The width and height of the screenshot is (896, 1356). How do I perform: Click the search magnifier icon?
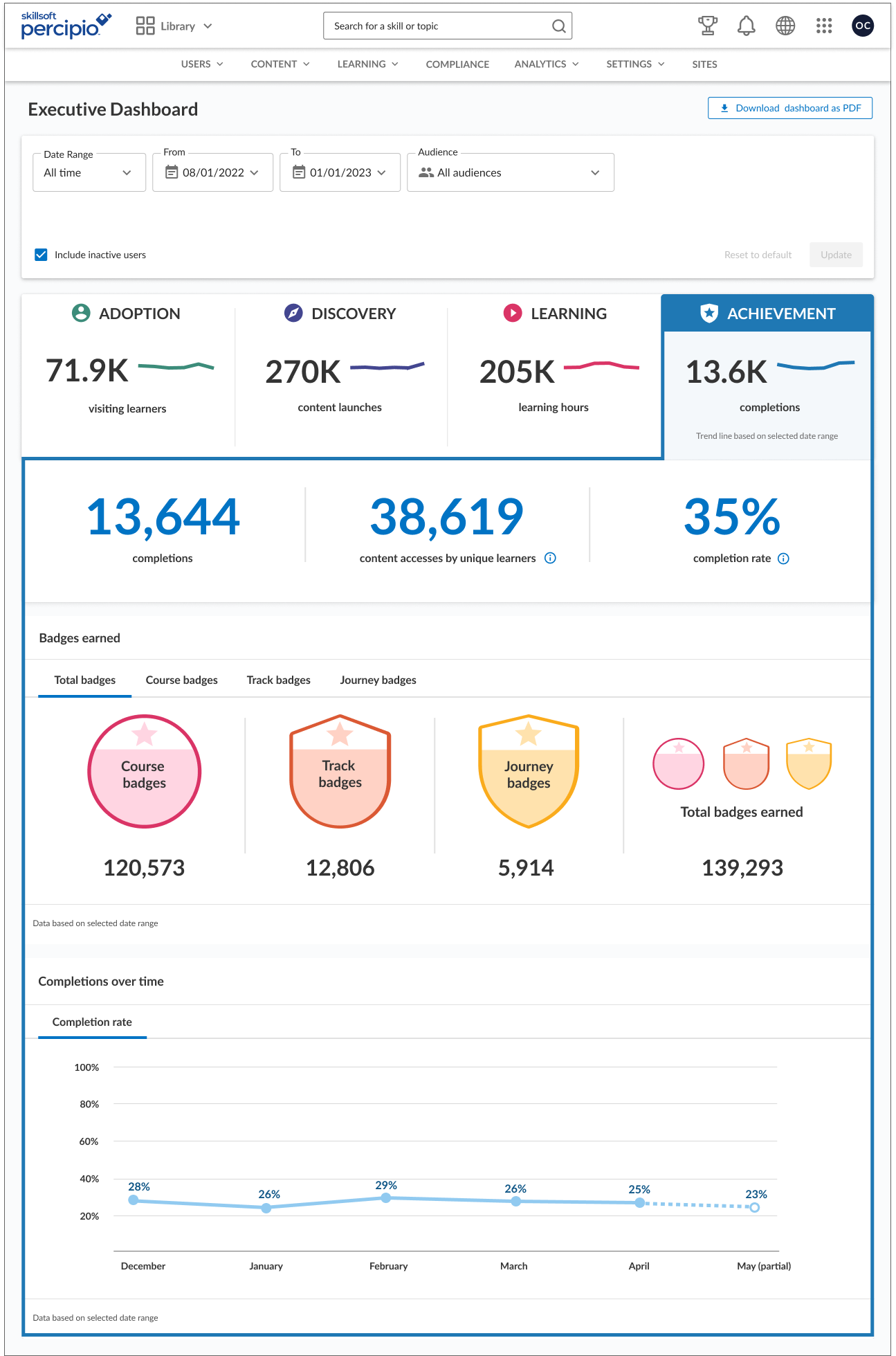(558, 26)
